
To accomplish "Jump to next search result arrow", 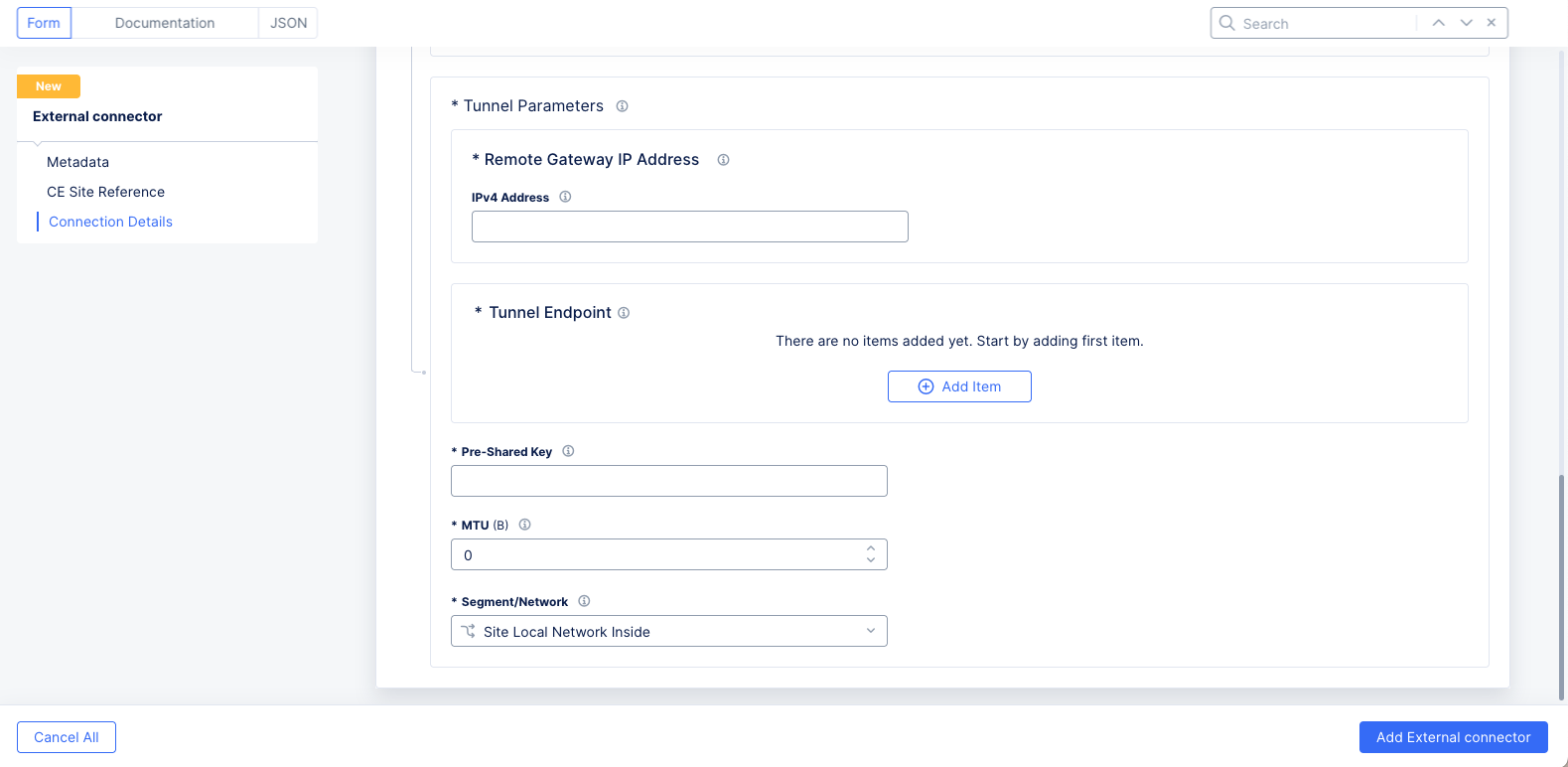I will click(x=1466, y=23).
